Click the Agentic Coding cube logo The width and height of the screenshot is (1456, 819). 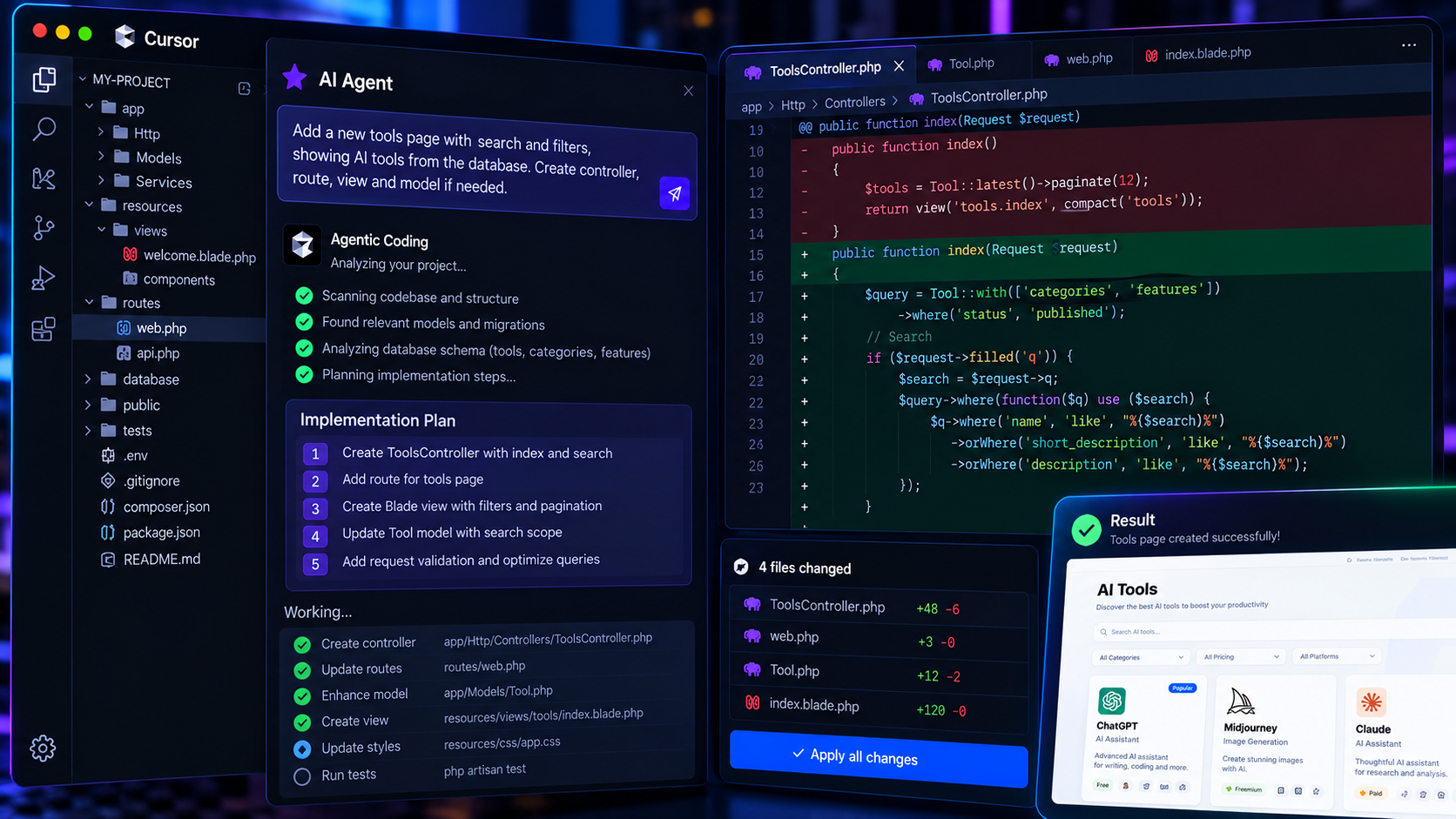click(x=302, y=245)
